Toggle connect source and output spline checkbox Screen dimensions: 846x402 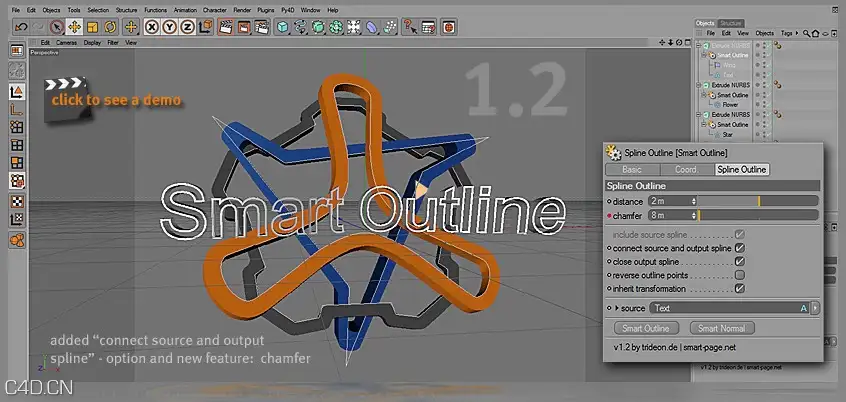click(x=740, y=248)
